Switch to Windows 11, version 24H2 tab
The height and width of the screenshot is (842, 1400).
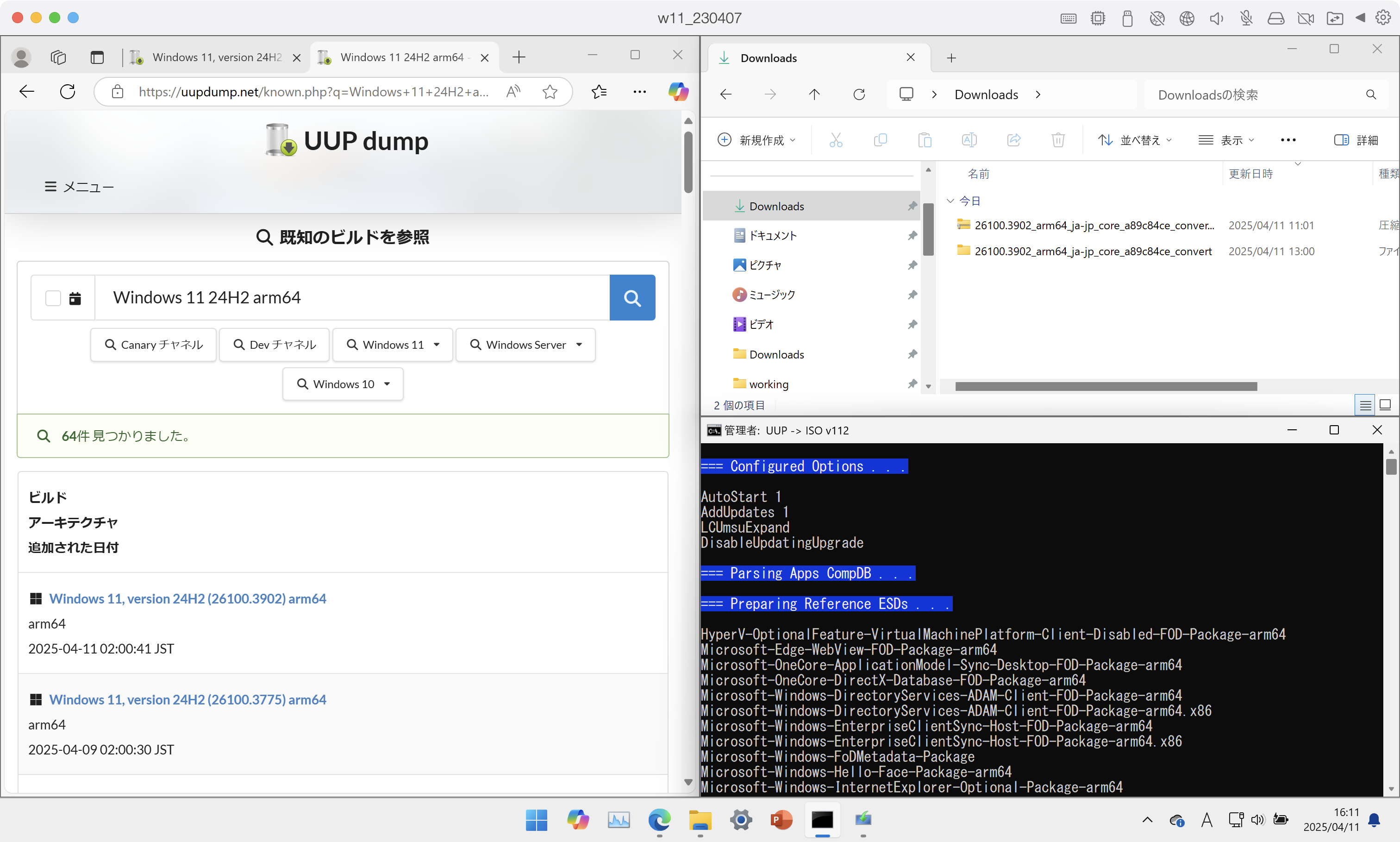(x=216, y=57)
